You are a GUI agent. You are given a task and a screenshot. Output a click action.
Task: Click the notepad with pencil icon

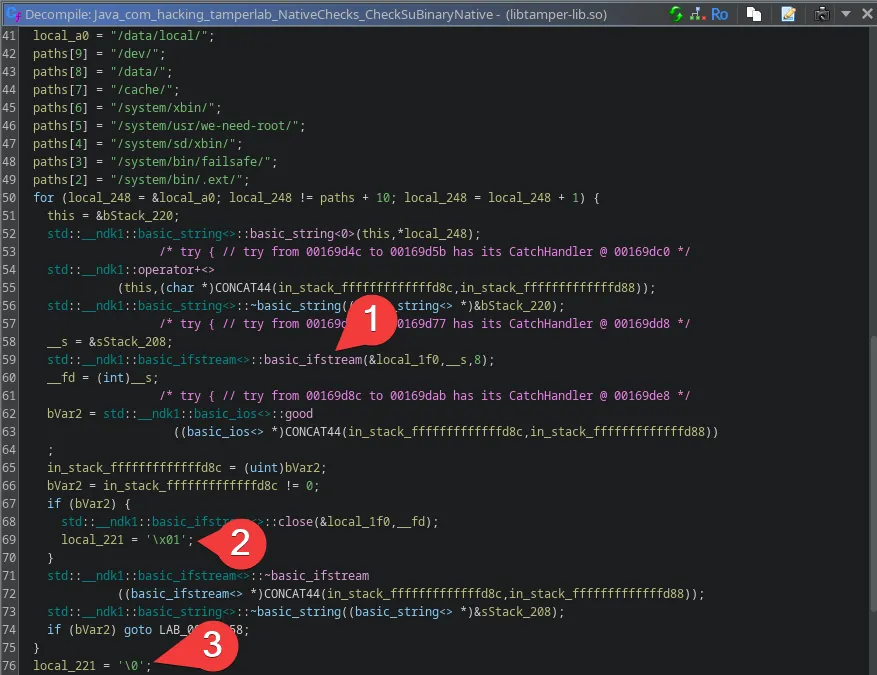coord(789,14)
